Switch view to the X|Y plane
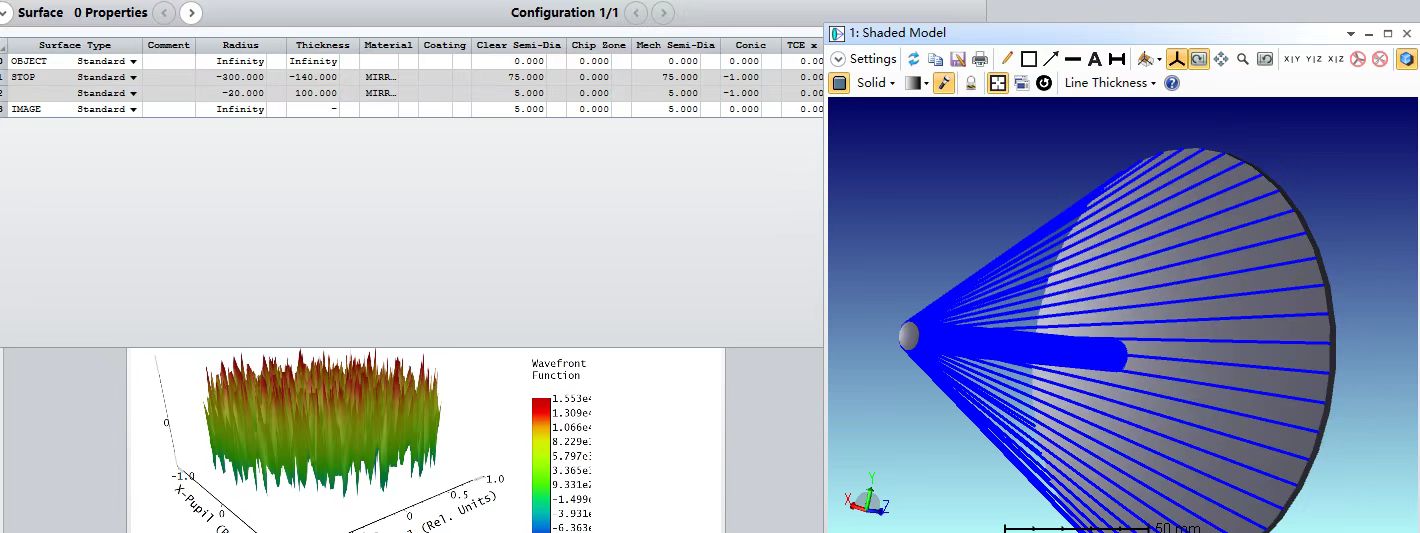Image resolution: width=1420 pixels, height=533 pixels. point(1292,59)
